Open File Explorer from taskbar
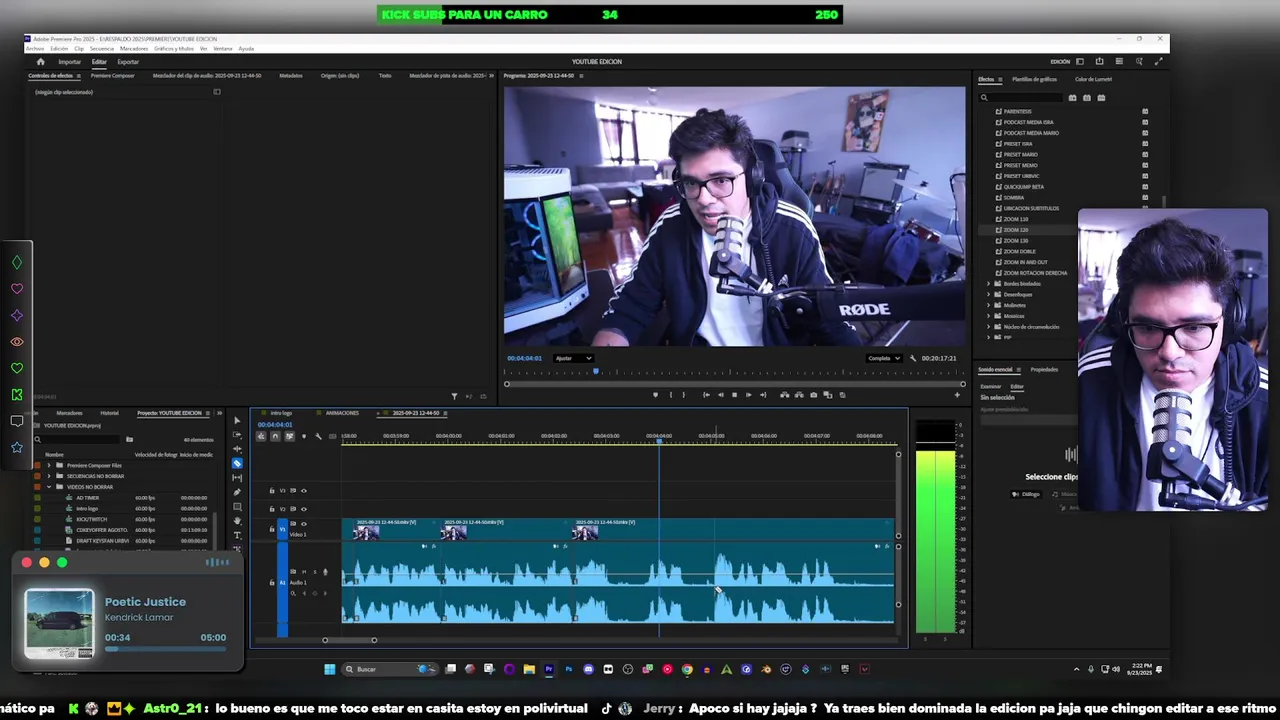The width and height of the screenshot is (1280, 720). click(x=529, y=669)
